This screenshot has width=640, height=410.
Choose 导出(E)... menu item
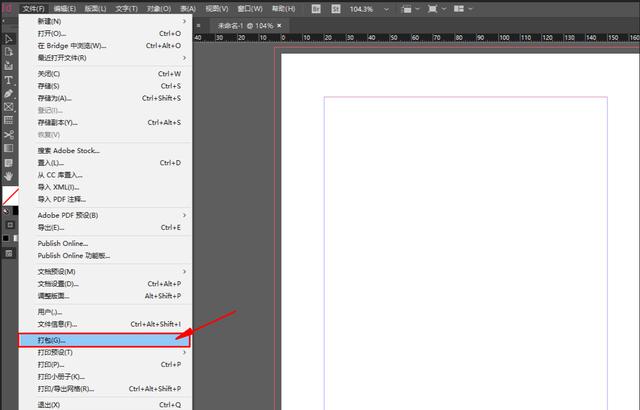pyautogui.click(x=105, y=228)
